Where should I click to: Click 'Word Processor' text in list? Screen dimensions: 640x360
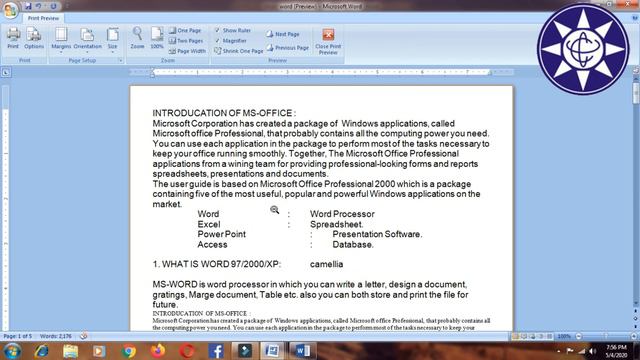click(x=342, y=214)
